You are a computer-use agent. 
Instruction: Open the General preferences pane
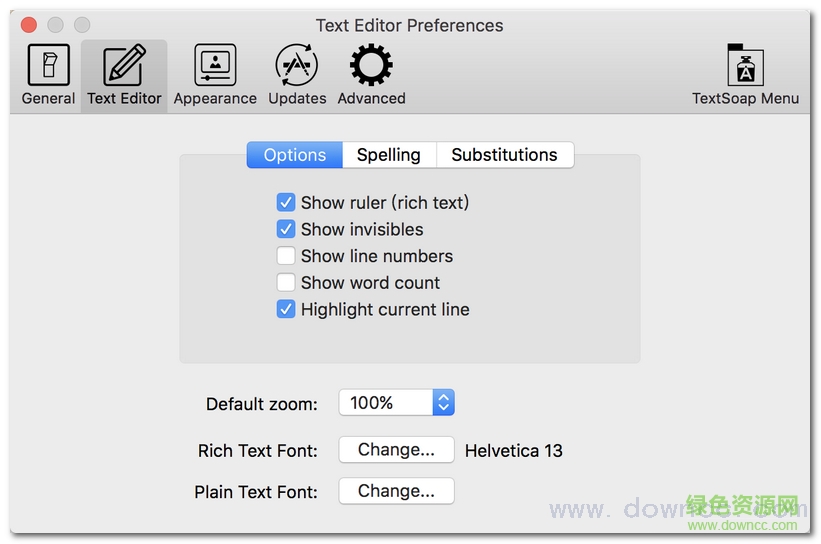pos(48,74)
